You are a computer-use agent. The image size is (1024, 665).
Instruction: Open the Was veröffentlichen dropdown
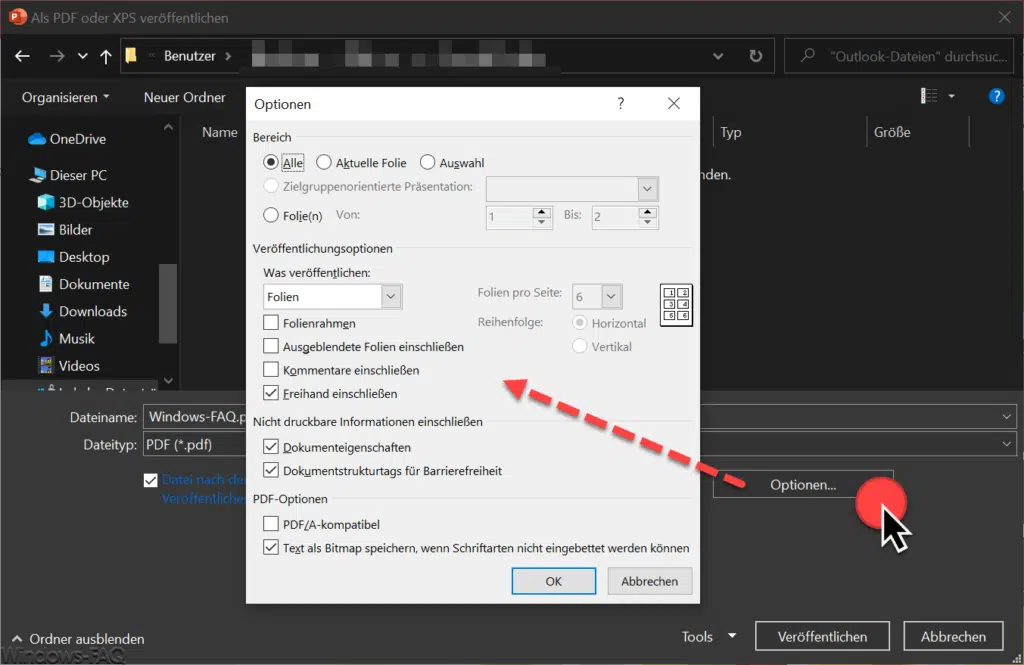point(391,296)
